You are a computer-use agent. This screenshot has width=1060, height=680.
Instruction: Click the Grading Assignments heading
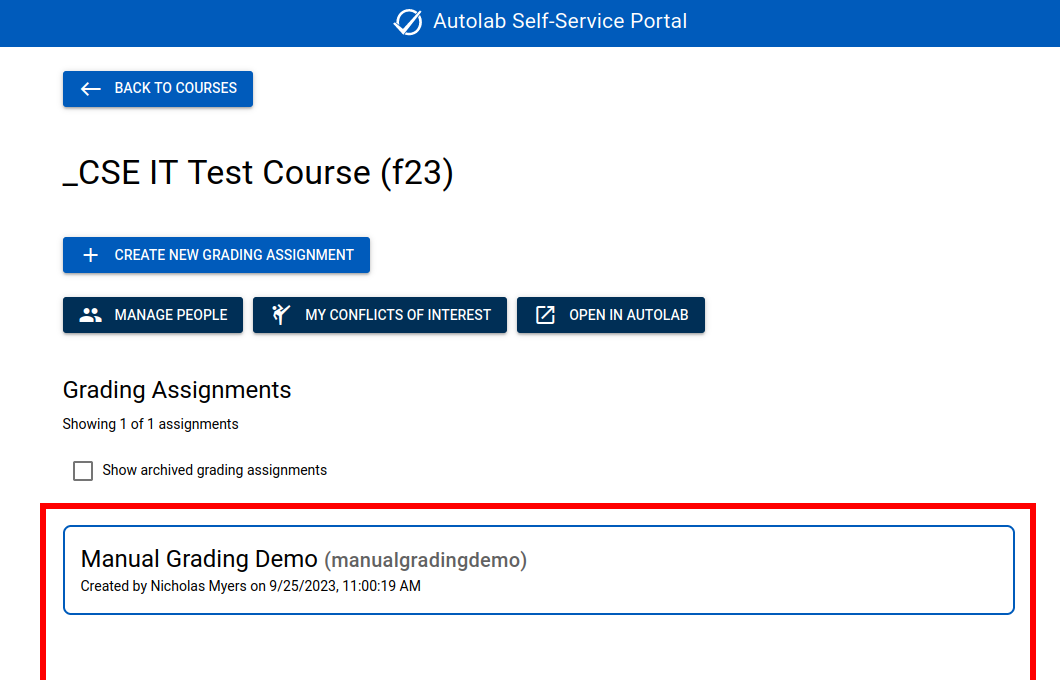tap(176, 390)
